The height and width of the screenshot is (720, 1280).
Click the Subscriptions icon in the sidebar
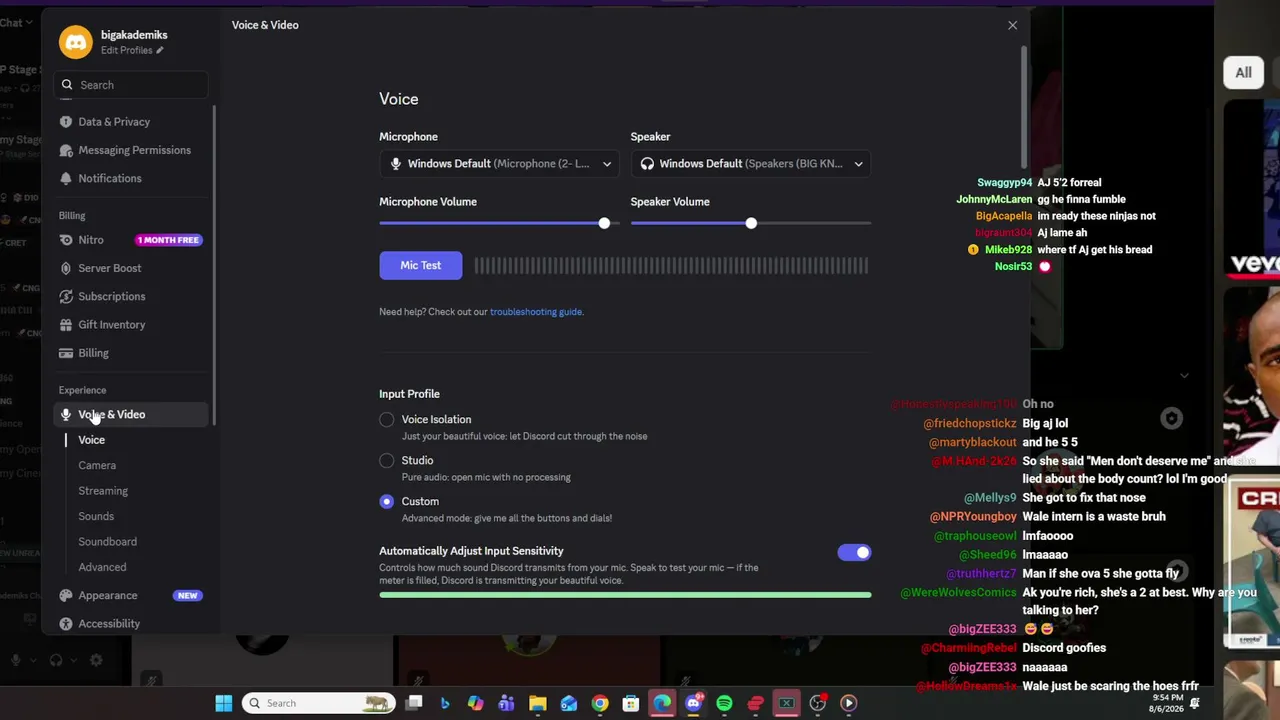click(66, 296)
